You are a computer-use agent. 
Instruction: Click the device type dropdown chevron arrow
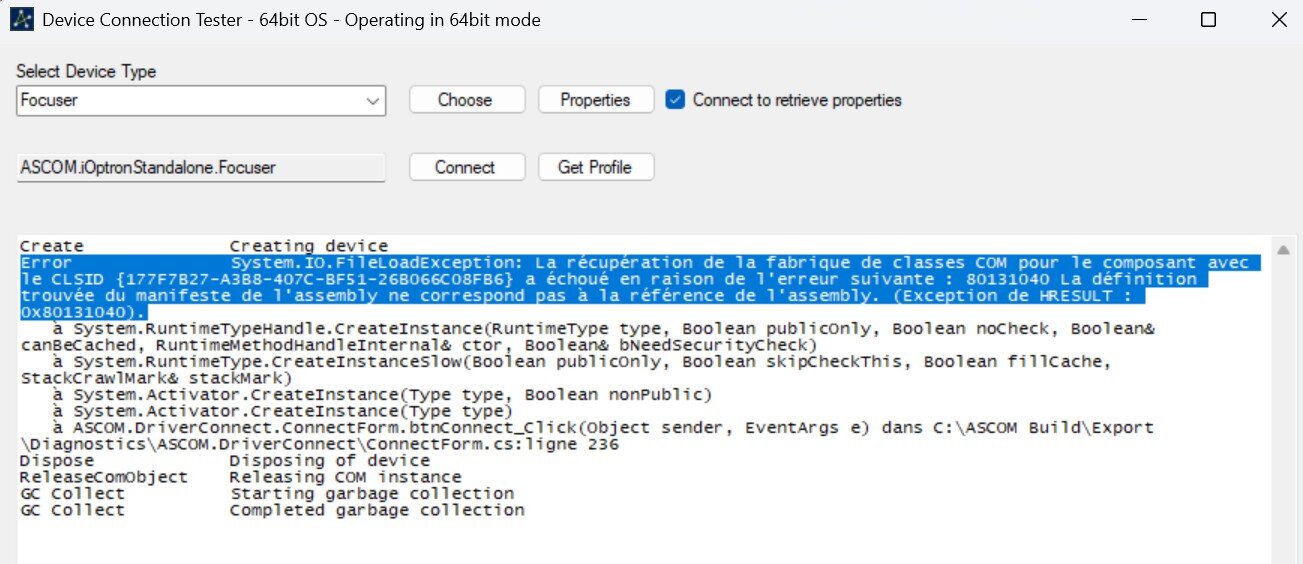pyautogui.click(x=373, y=101)
